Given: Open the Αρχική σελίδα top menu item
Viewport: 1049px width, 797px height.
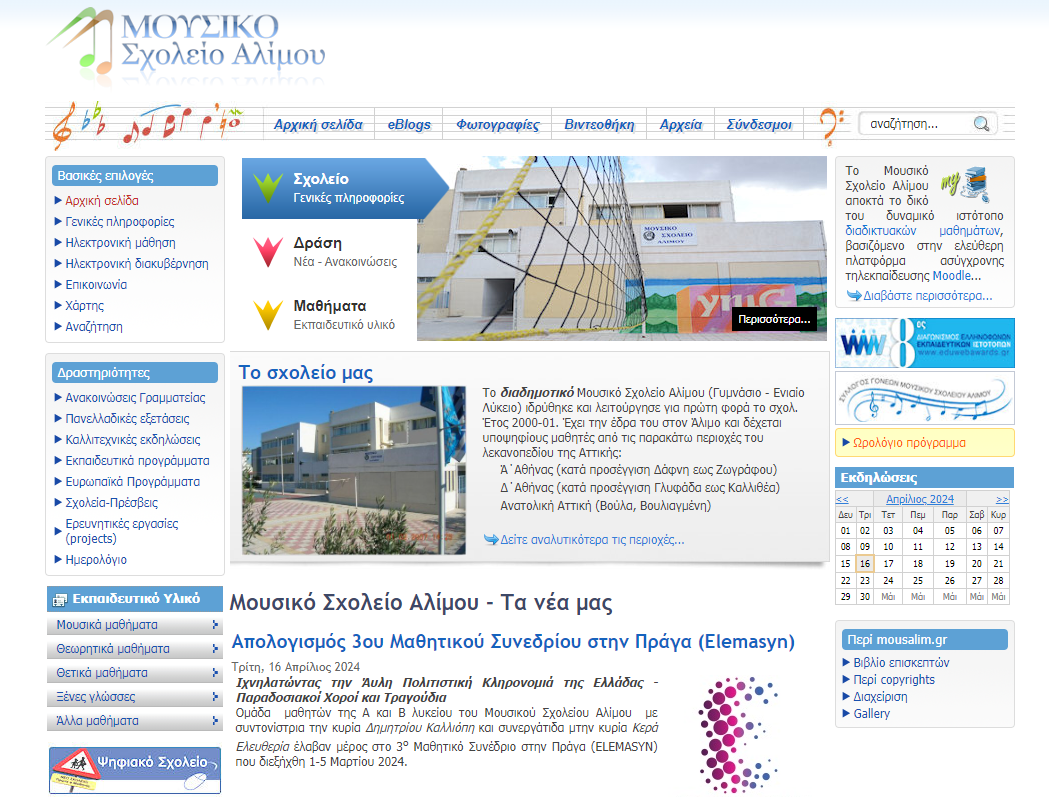Looking at the screenshot, I should [x=318, y=124].
